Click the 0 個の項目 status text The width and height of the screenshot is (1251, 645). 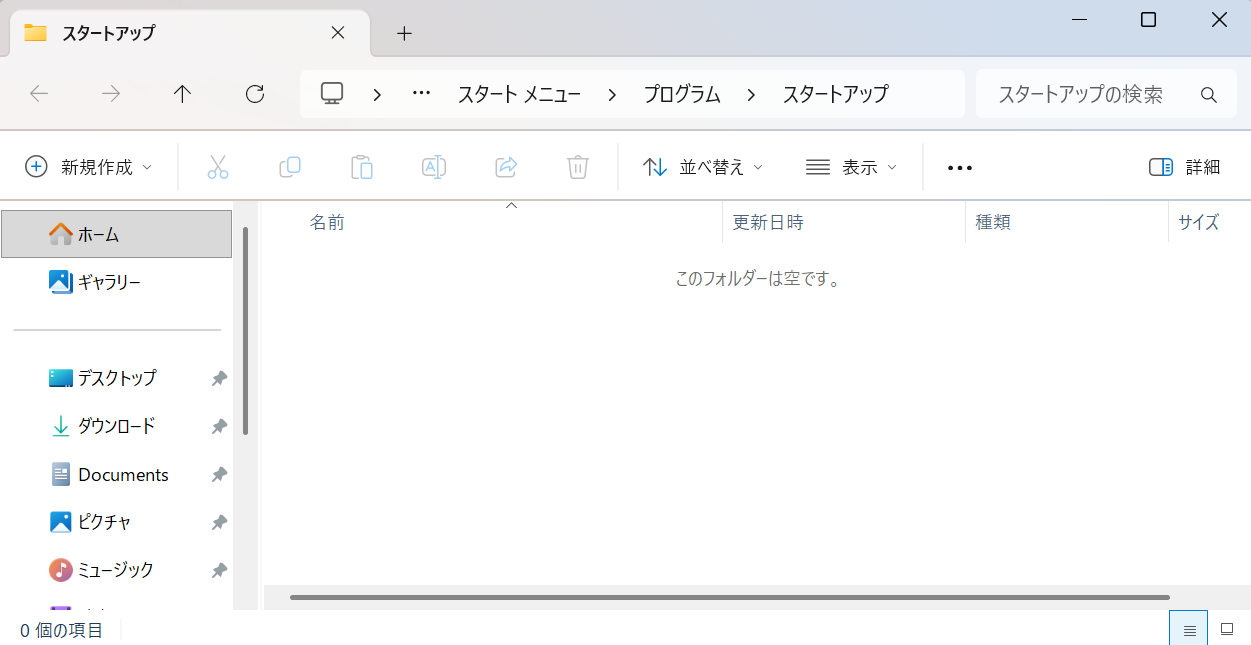[61, 630]
